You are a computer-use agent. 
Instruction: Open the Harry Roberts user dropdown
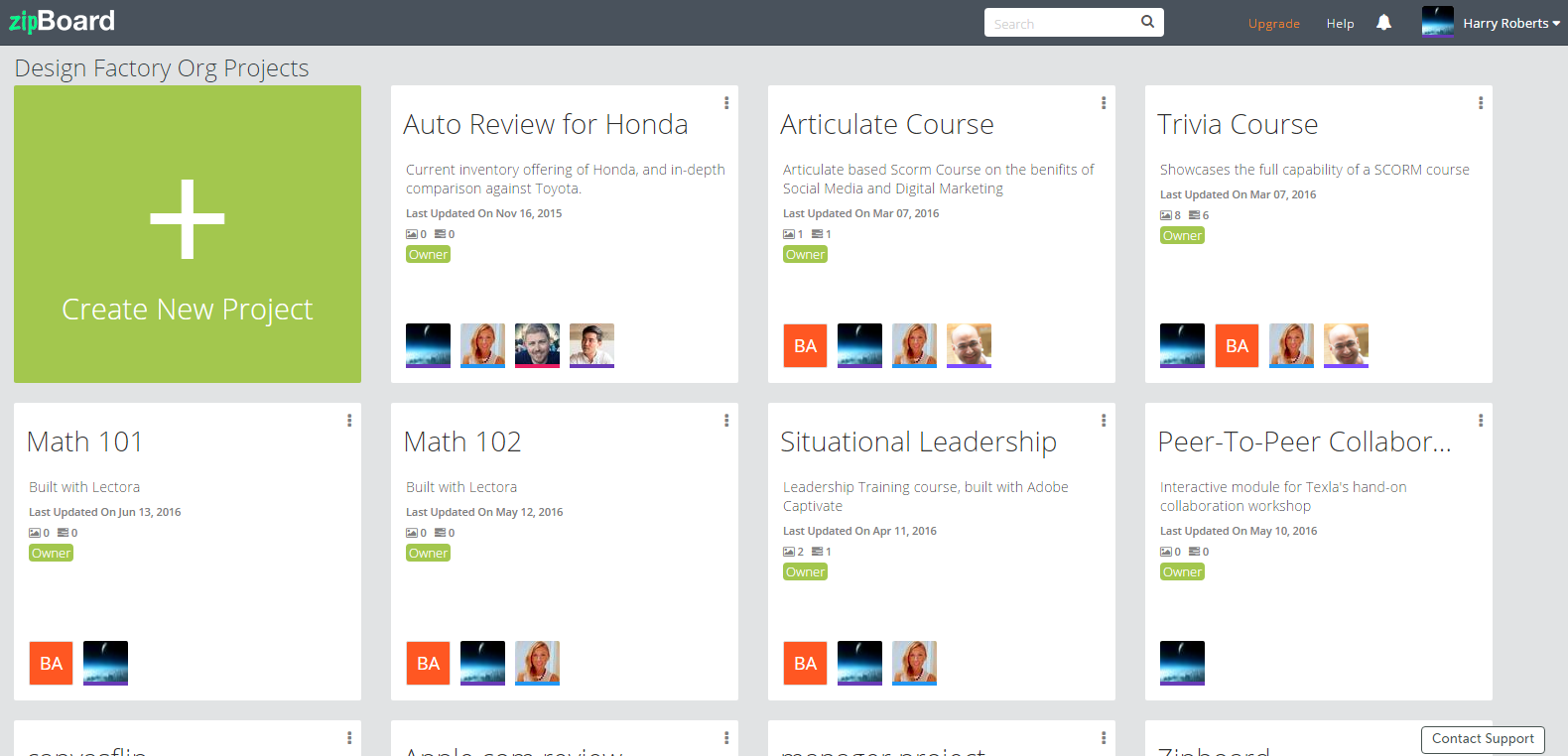[x=1511, y=23]
